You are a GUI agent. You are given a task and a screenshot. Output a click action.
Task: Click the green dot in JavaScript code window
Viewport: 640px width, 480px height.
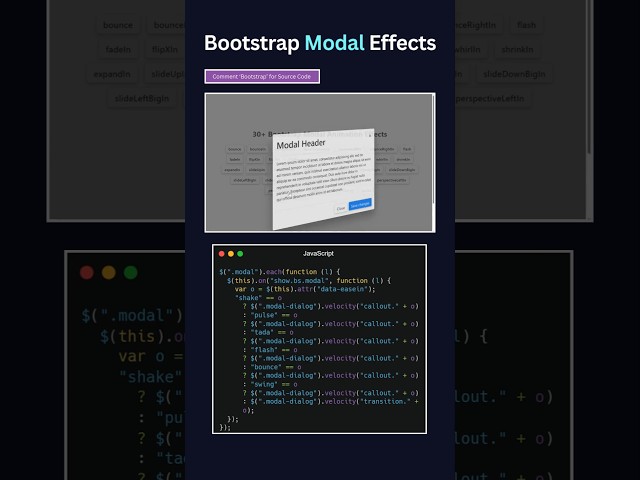(x=240, y=254)
